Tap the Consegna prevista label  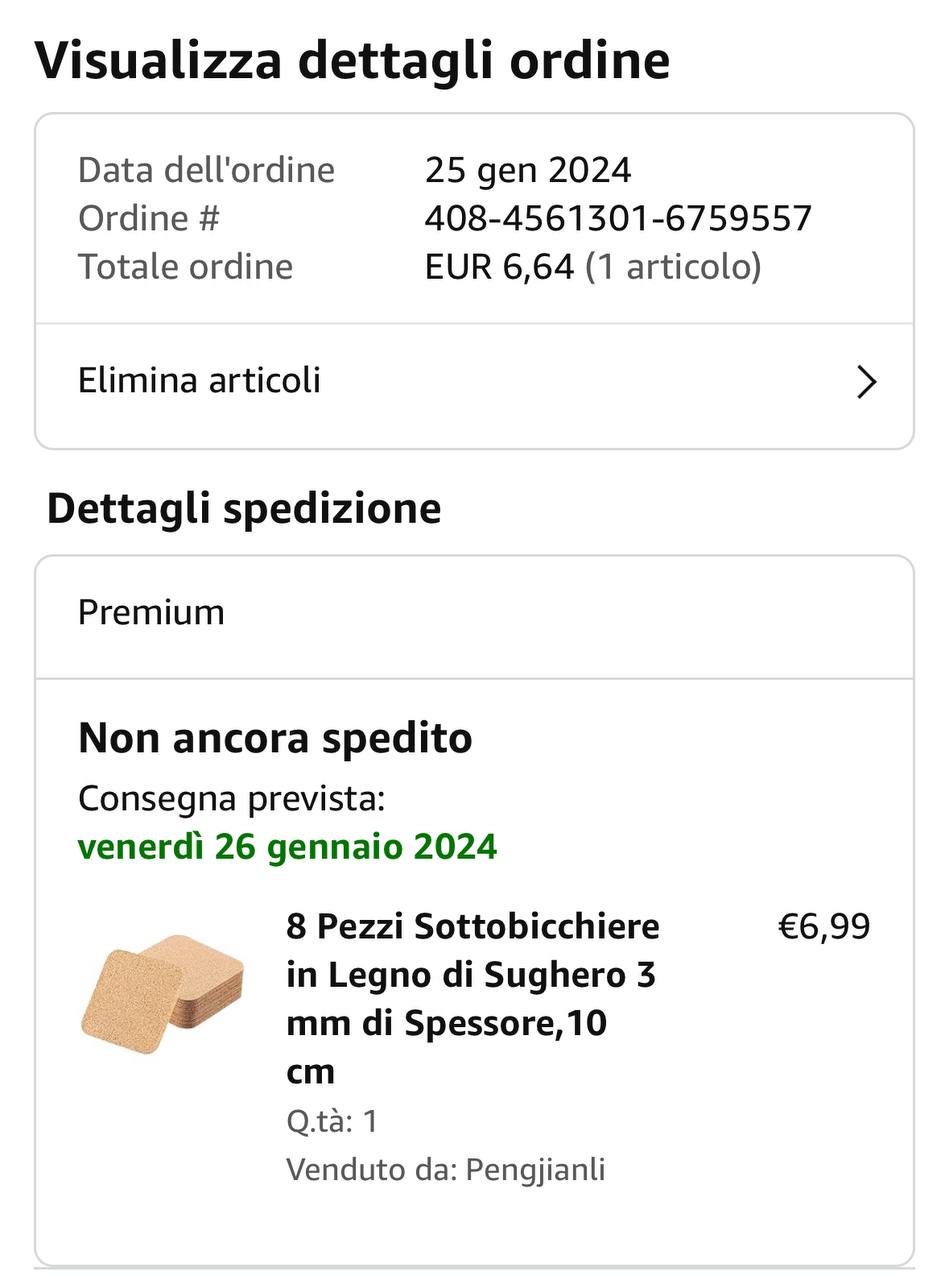(231, 799)
